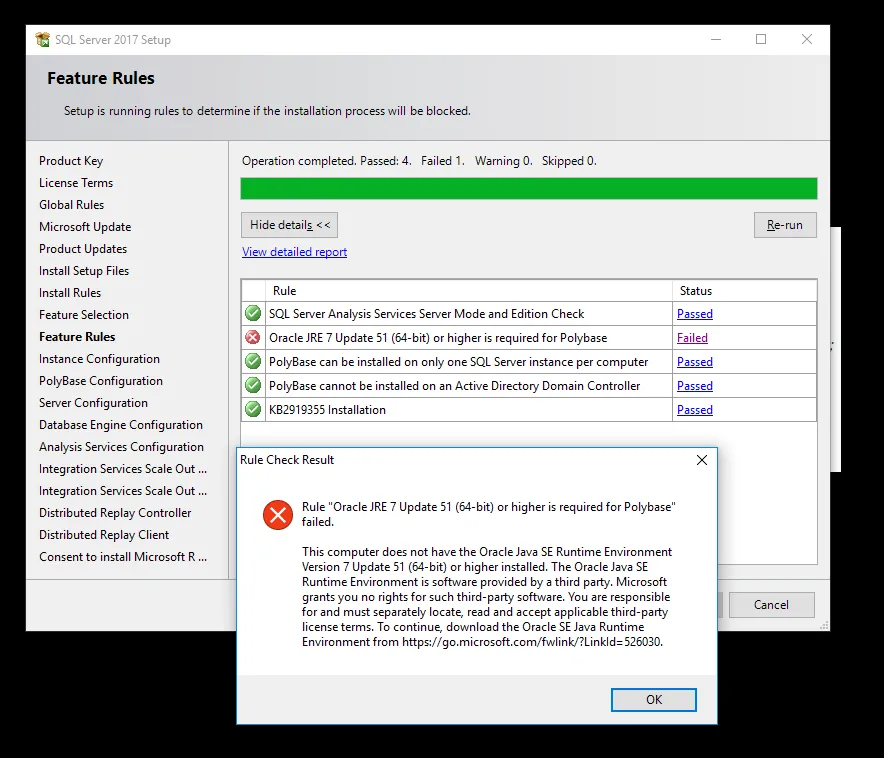The image size is (884, 758).
Task: Open the Failed status link
Action: click(692, 338)
